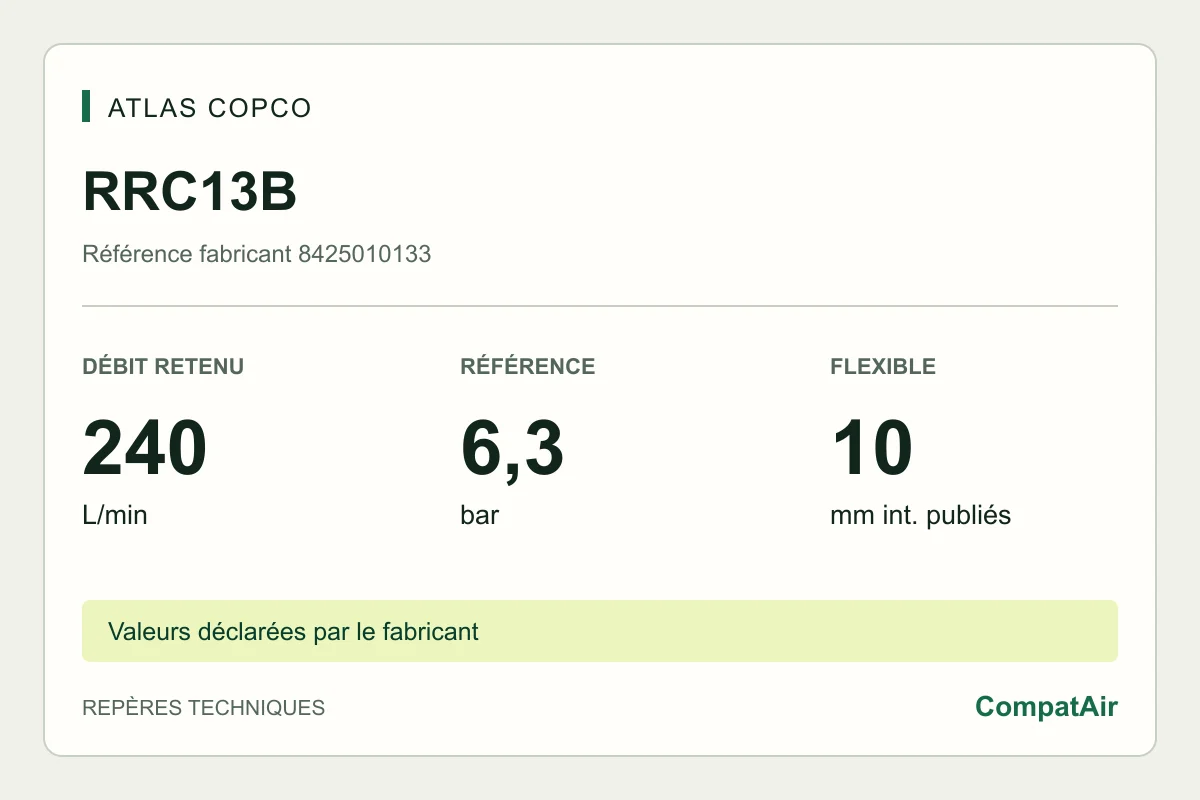Click the RÉFÉRENCE column heading

click(528, 366)
